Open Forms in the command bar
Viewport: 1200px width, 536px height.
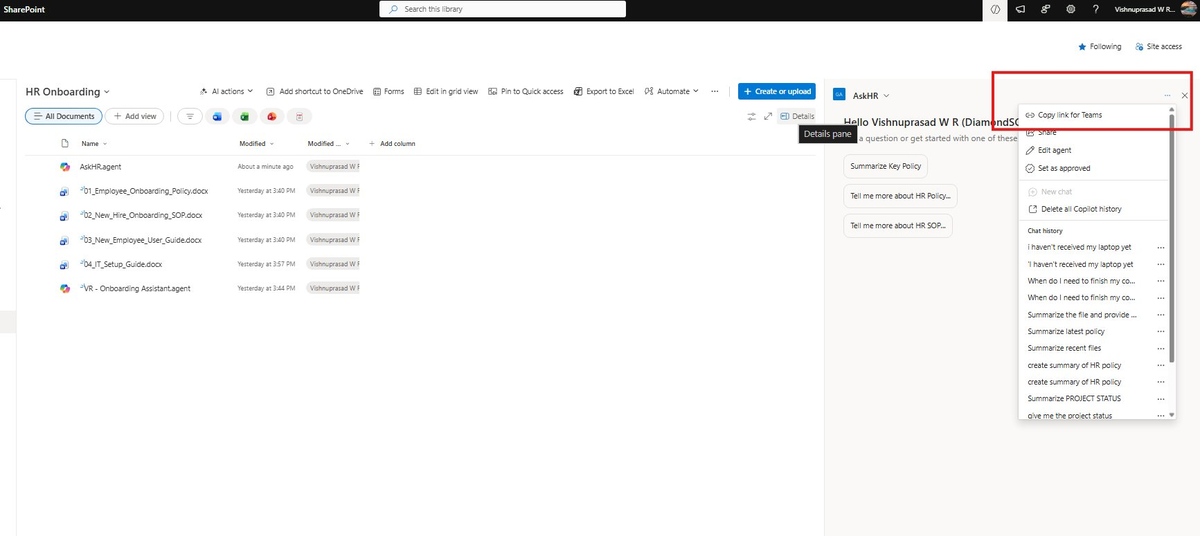[x=388, y=91]
